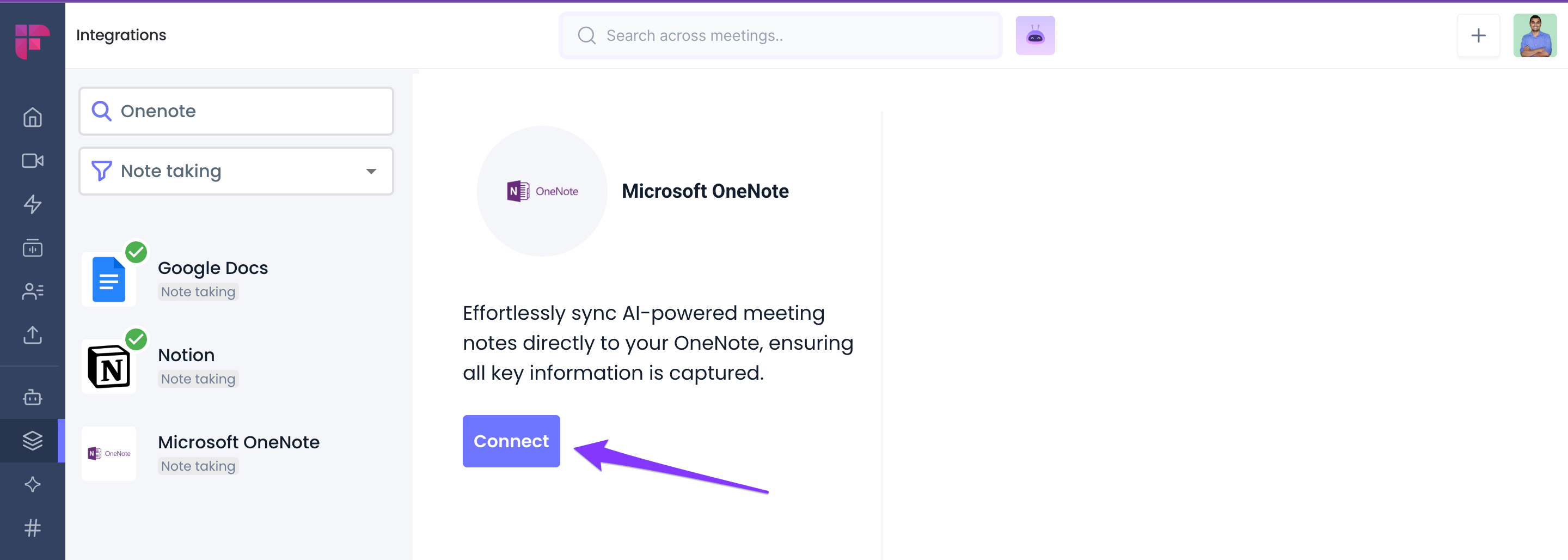This screenshot has width=1568, height=560.
Task: Open the video camera meetings icon
Action: click(x=32, y=161)
